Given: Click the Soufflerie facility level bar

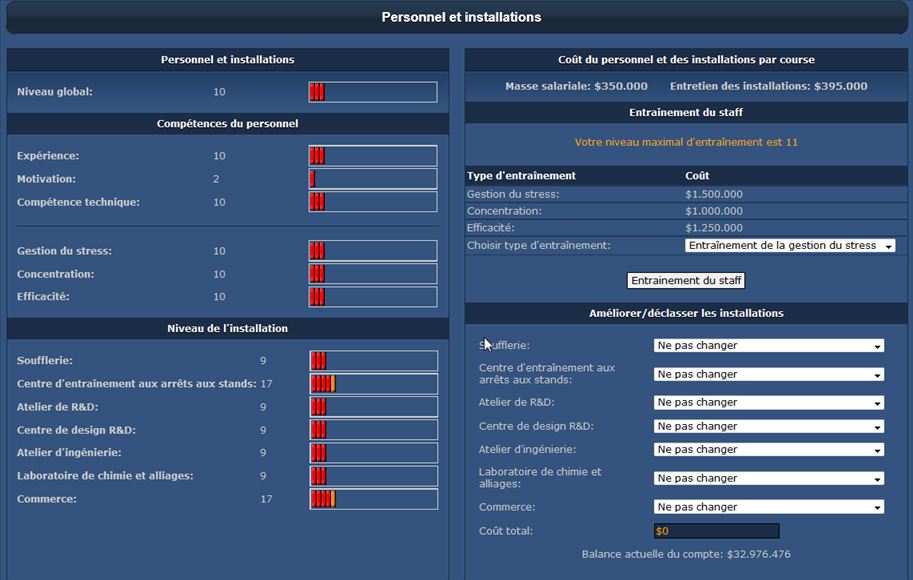Looking at the screenshot, I should [x=373, y=361].
